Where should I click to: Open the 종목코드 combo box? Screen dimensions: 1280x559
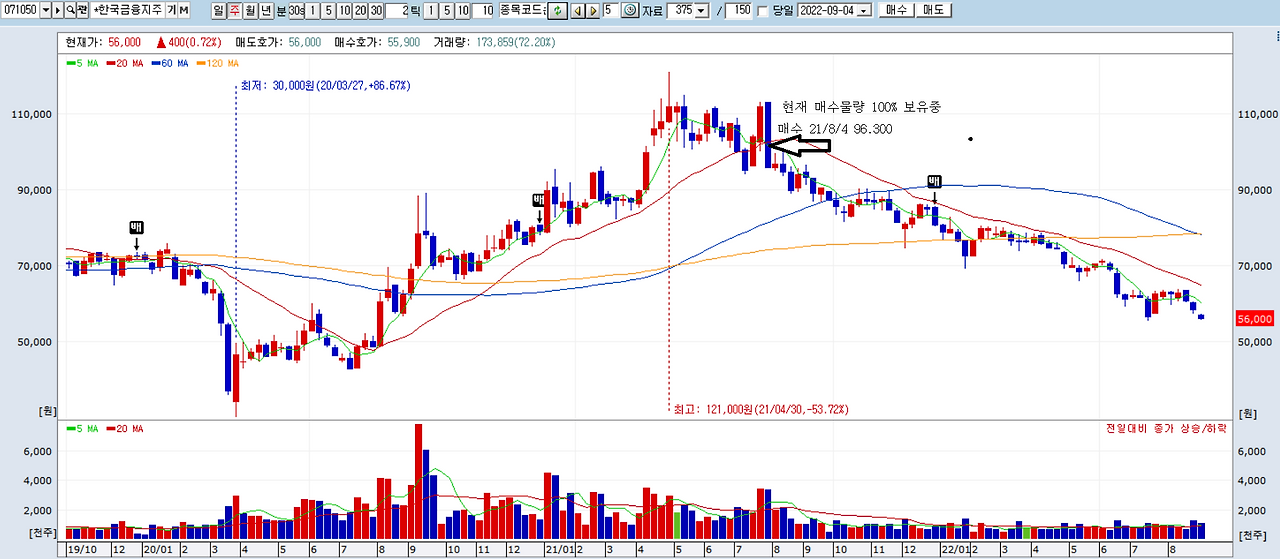point(521,10)
